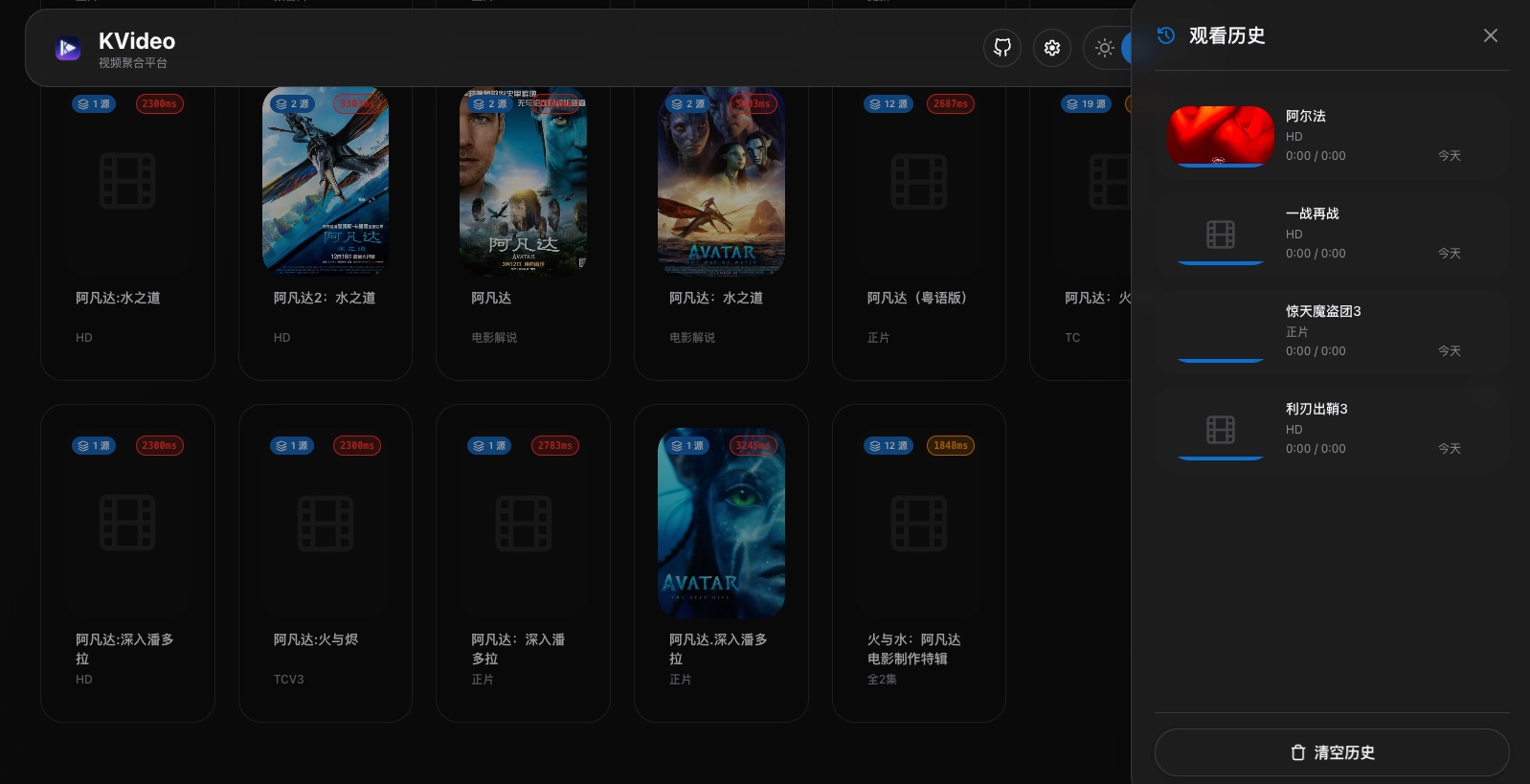1530x784 pixels.
Task: Click film placeholder icon for 一战再战
Action: pyautogui.click(x=1221, y=235)
